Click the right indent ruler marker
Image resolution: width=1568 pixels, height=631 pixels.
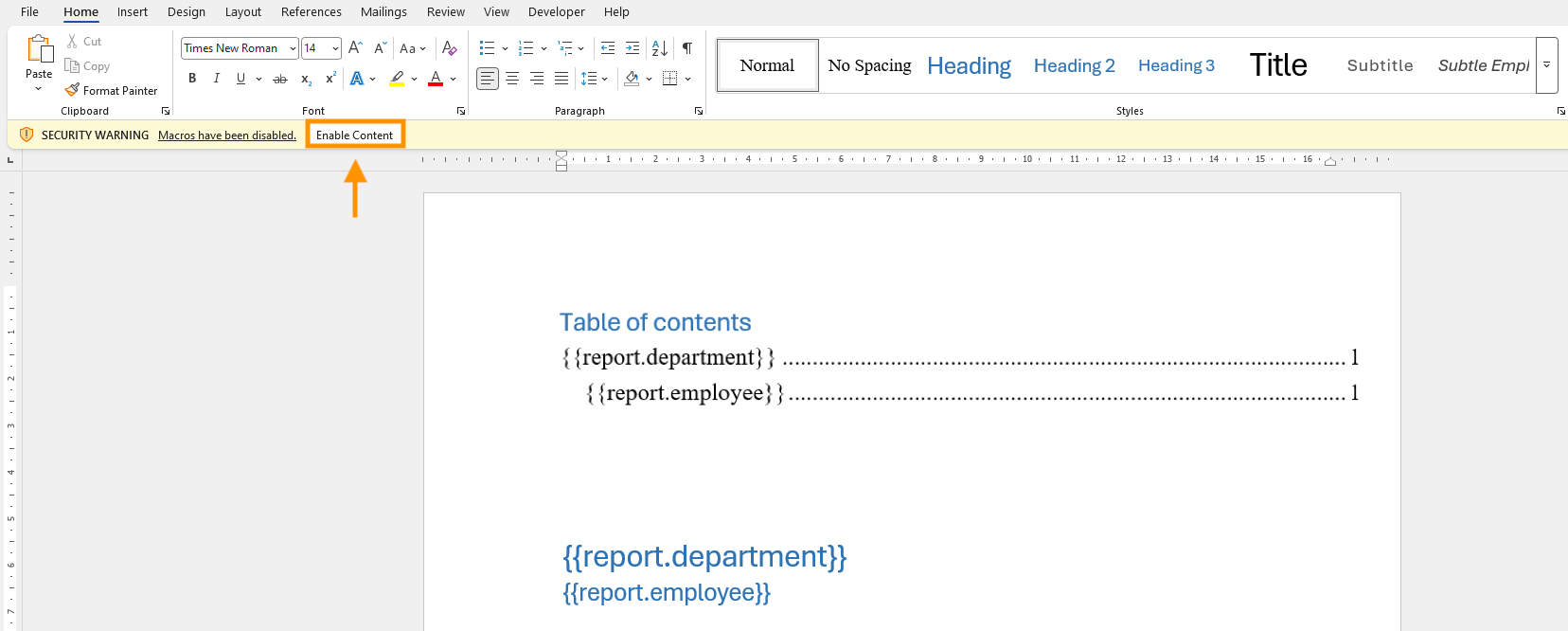[1330, 162]
